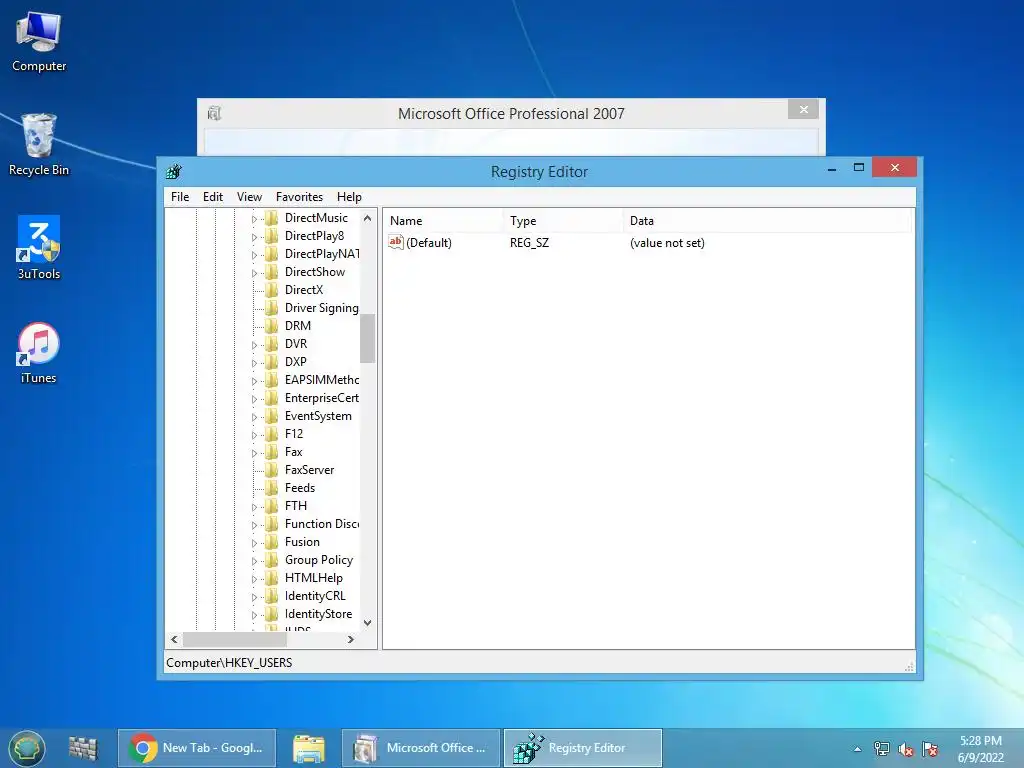The height and width of the screenshot is (768, 1024).
Task: Select the EnterpriseCert key
Action: point(321,398)
